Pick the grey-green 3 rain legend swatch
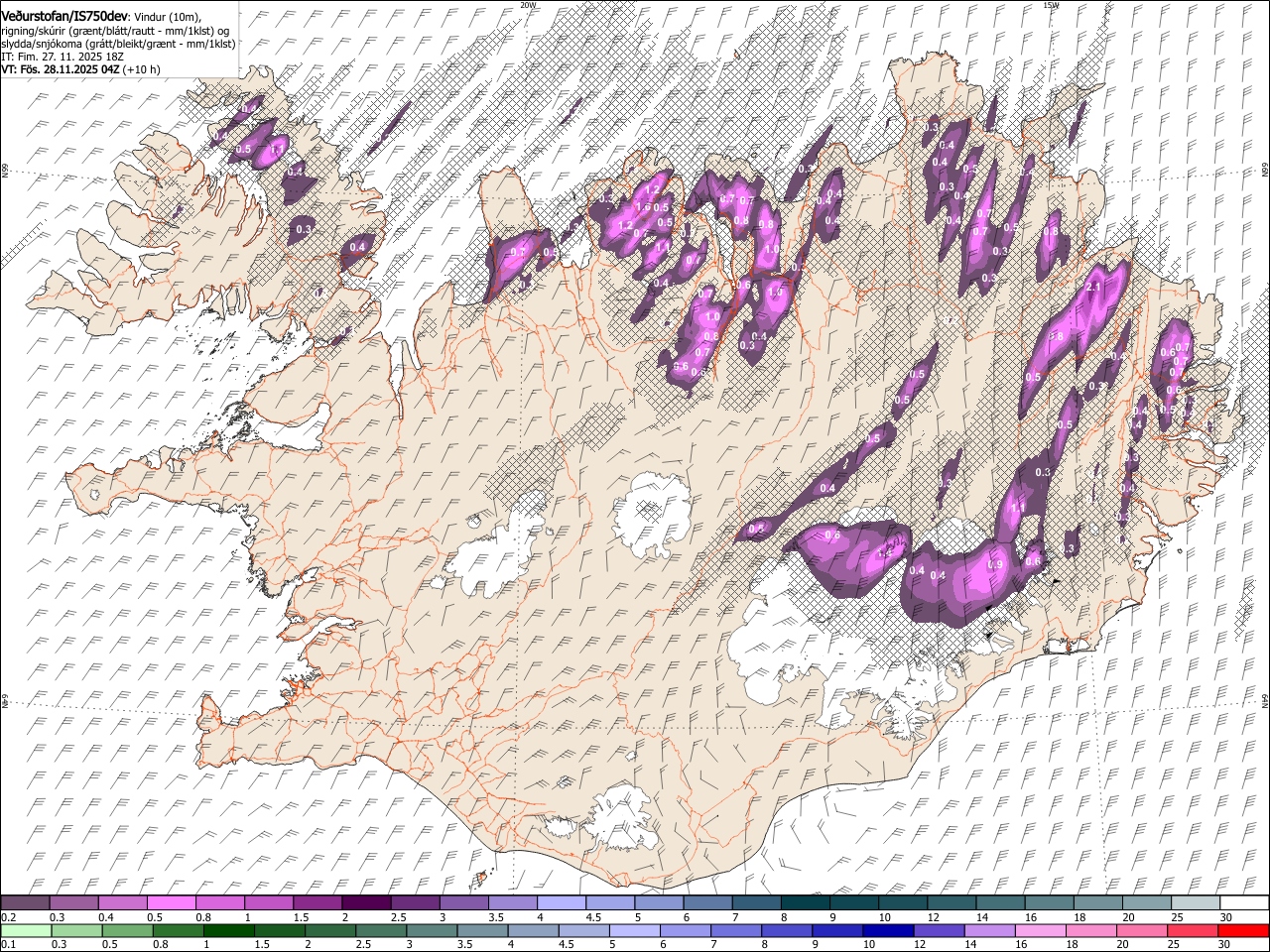The width and height of the screenshot is (1270, 952). [x=432, y=930]
